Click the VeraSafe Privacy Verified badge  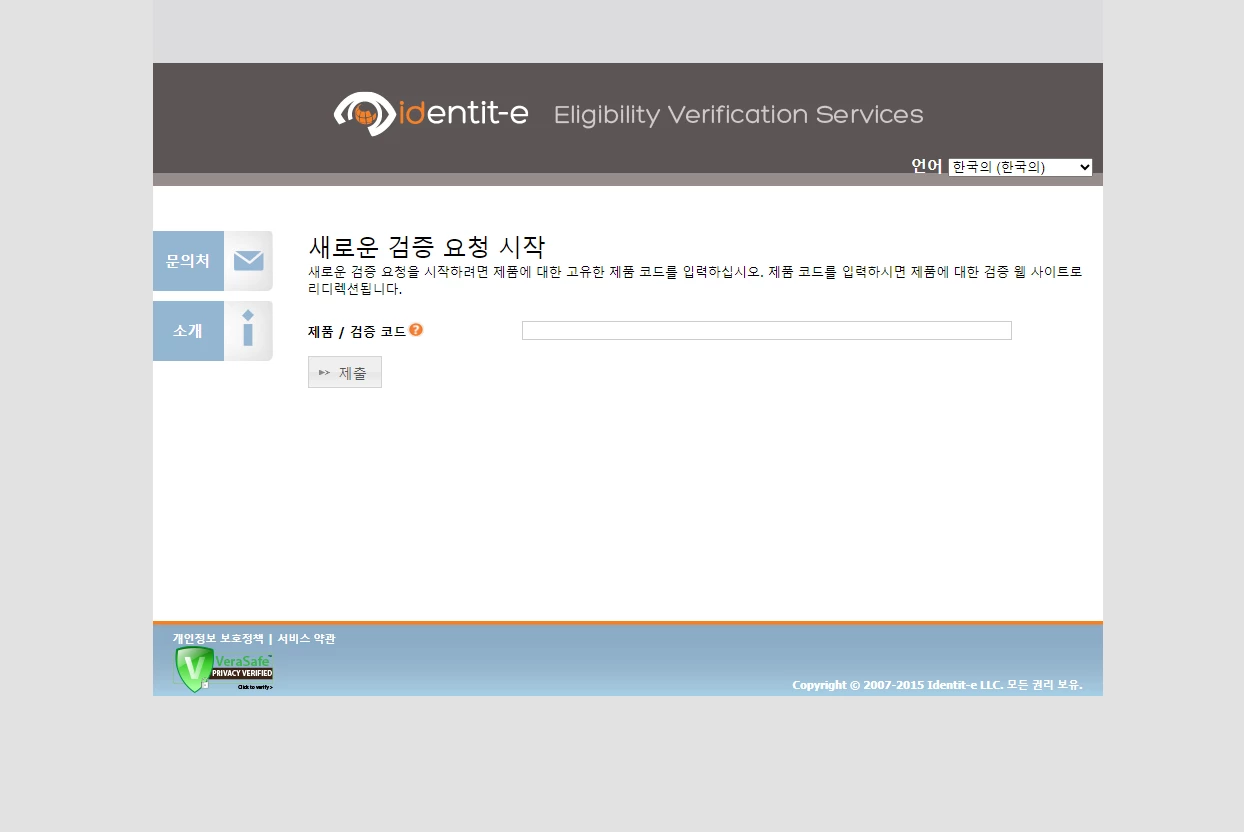(x=223, y=669)
